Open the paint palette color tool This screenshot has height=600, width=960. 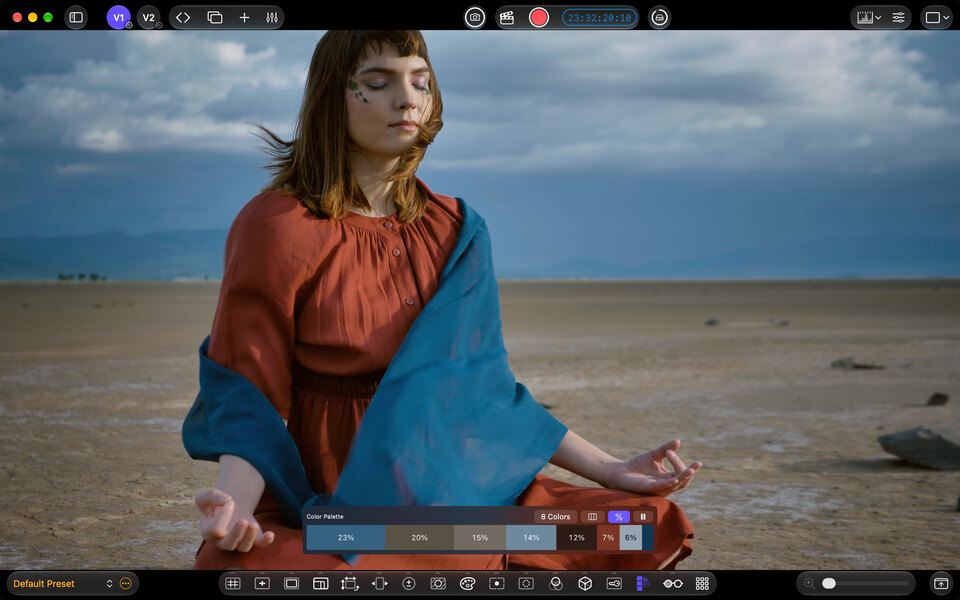(x=467, y=583)
